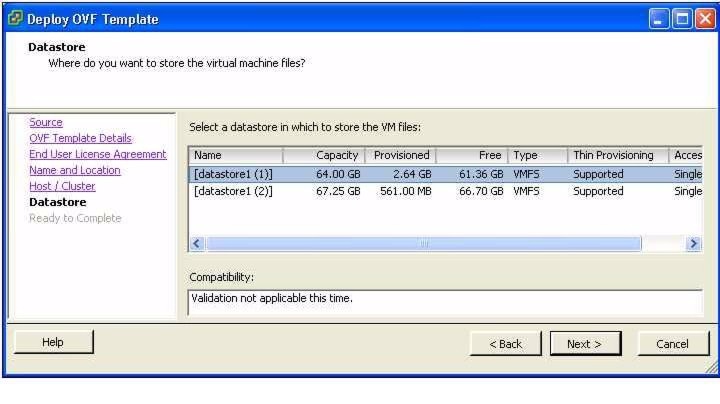Image resolution: width=720 pixels, height=404 pixels.
Task: Click the 61.36 GB free cell
Action: (x=481, y=174)
